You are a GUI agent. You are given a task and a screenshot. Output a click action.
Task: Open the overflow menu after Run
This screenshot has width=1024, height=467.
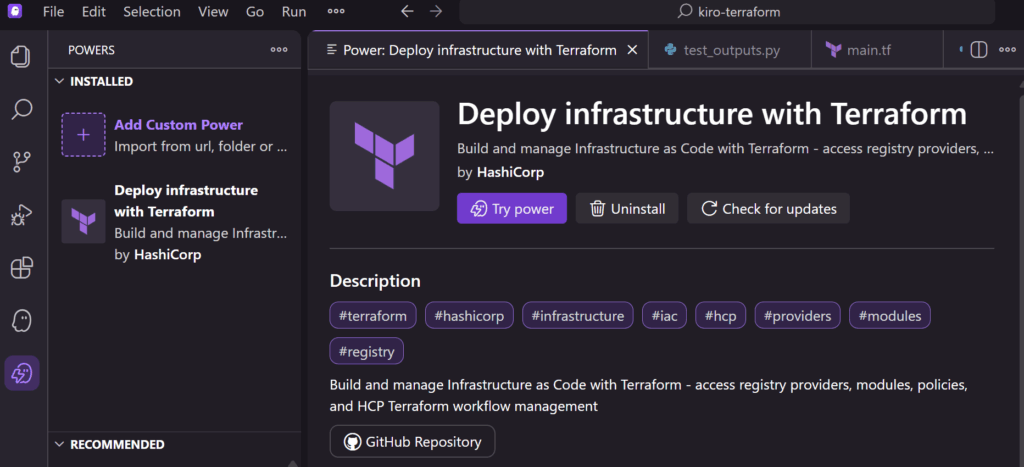336,12
